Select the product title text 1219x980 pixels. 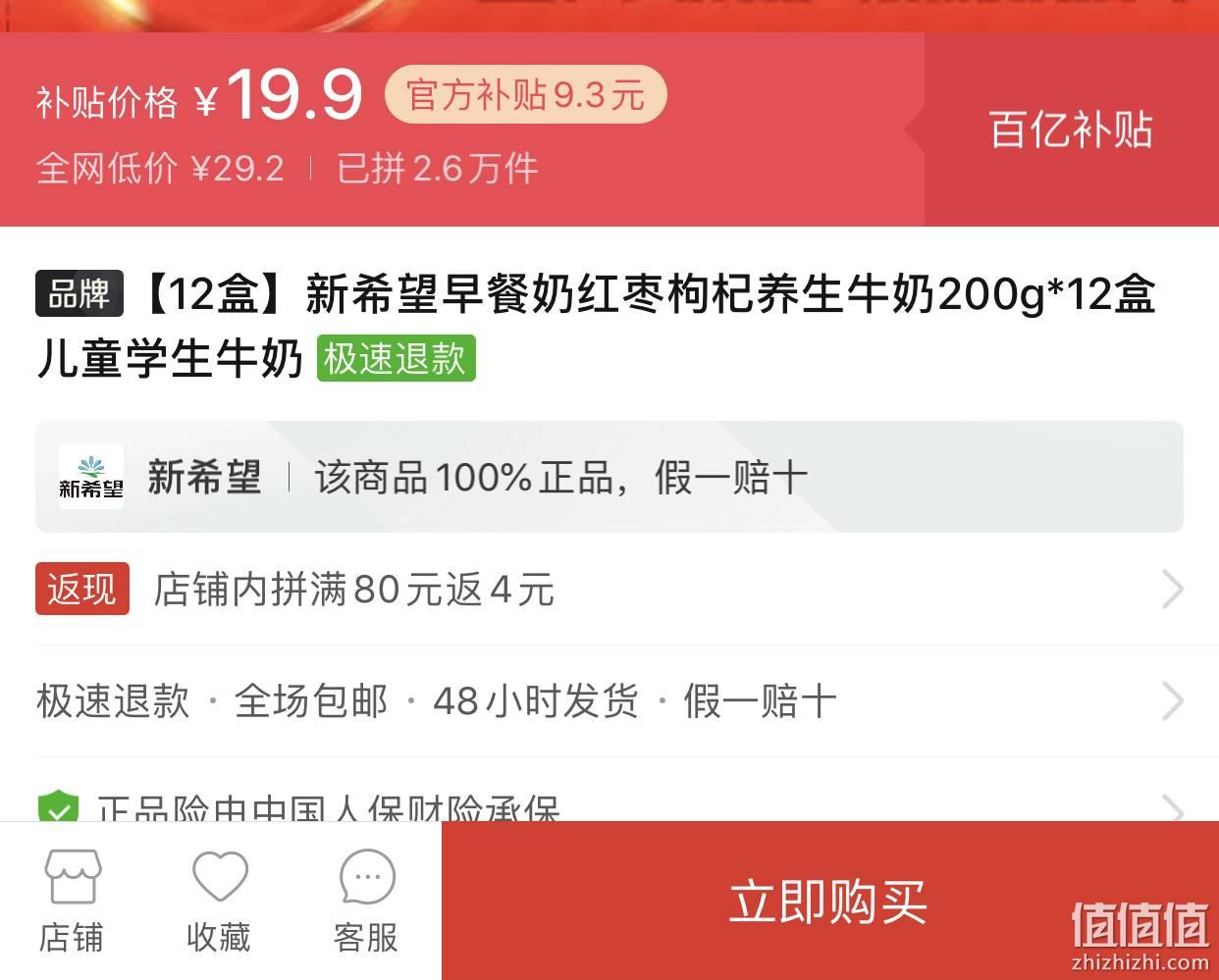(x=597, y=326)
